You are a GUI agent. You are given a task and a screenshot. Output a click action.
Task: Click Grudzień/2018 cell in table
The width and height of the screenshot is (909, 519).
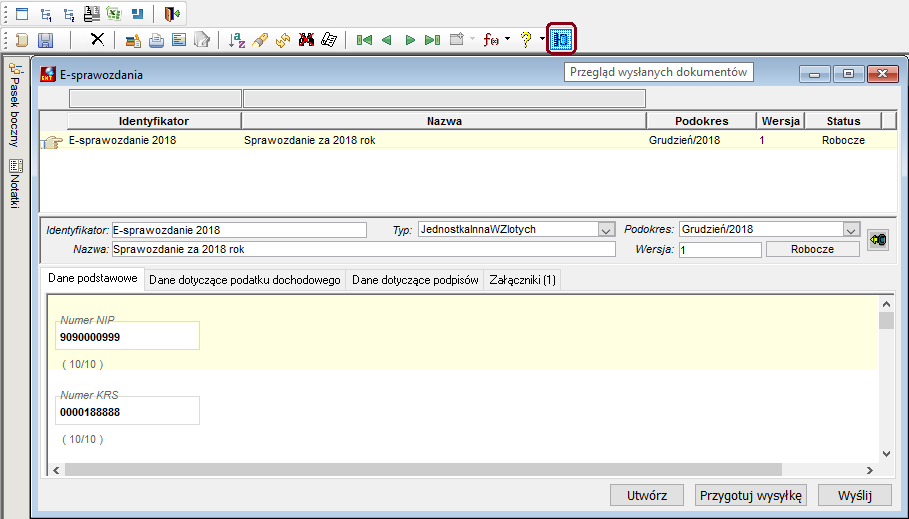pos(685,140)
